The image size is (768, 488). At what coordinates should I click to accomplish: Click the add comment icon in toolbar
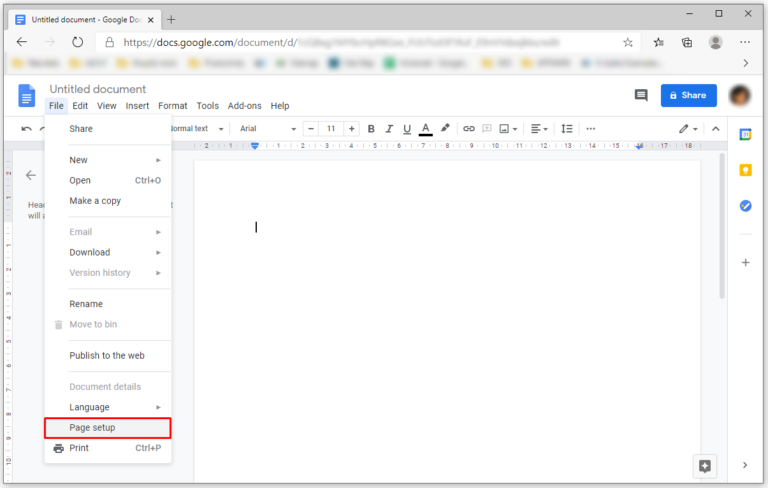point(486,129)
